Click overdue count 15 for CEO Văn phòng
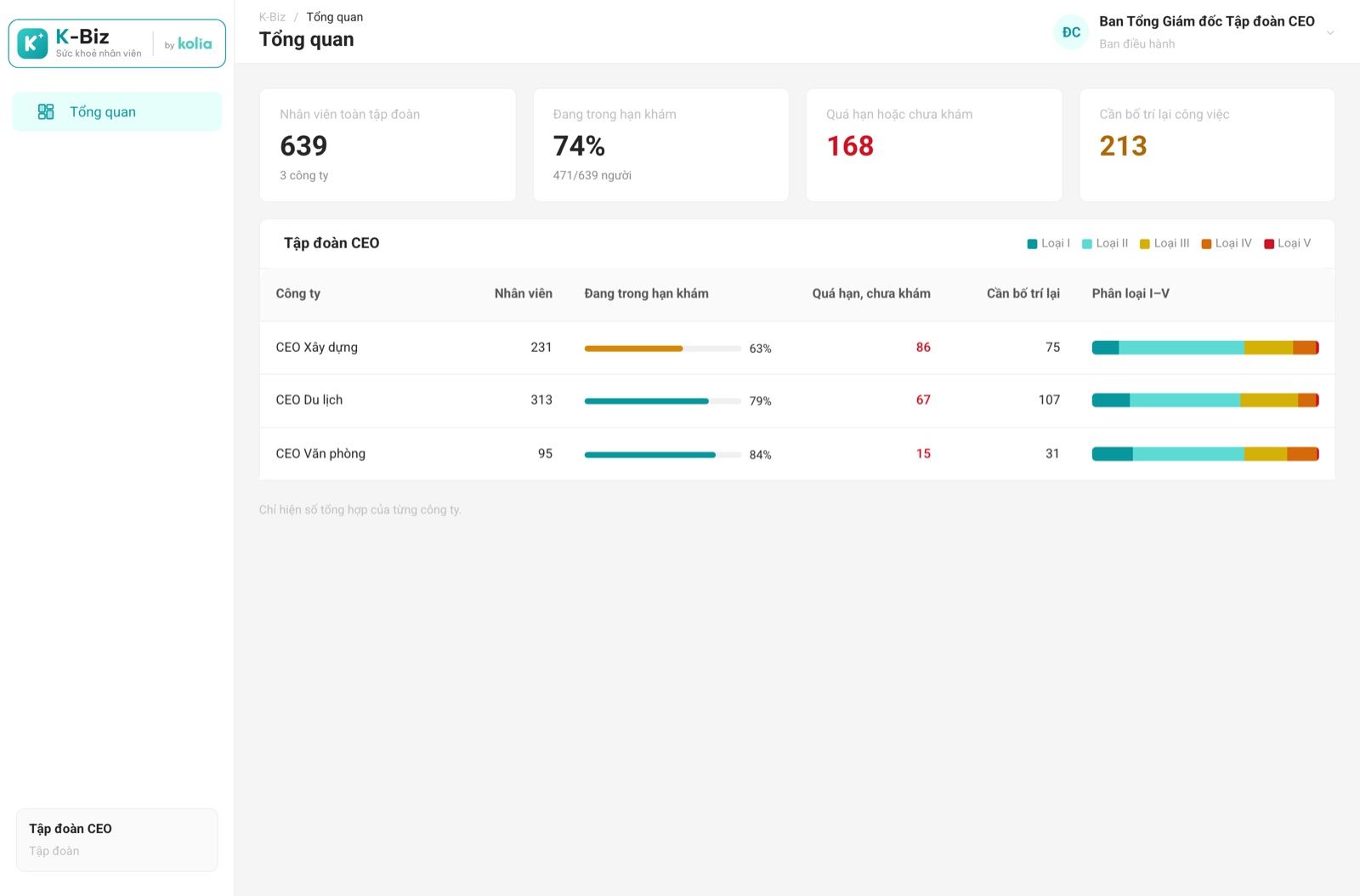Image resolution: width=1360 pixels, height=896 pixels. (923, 454)
